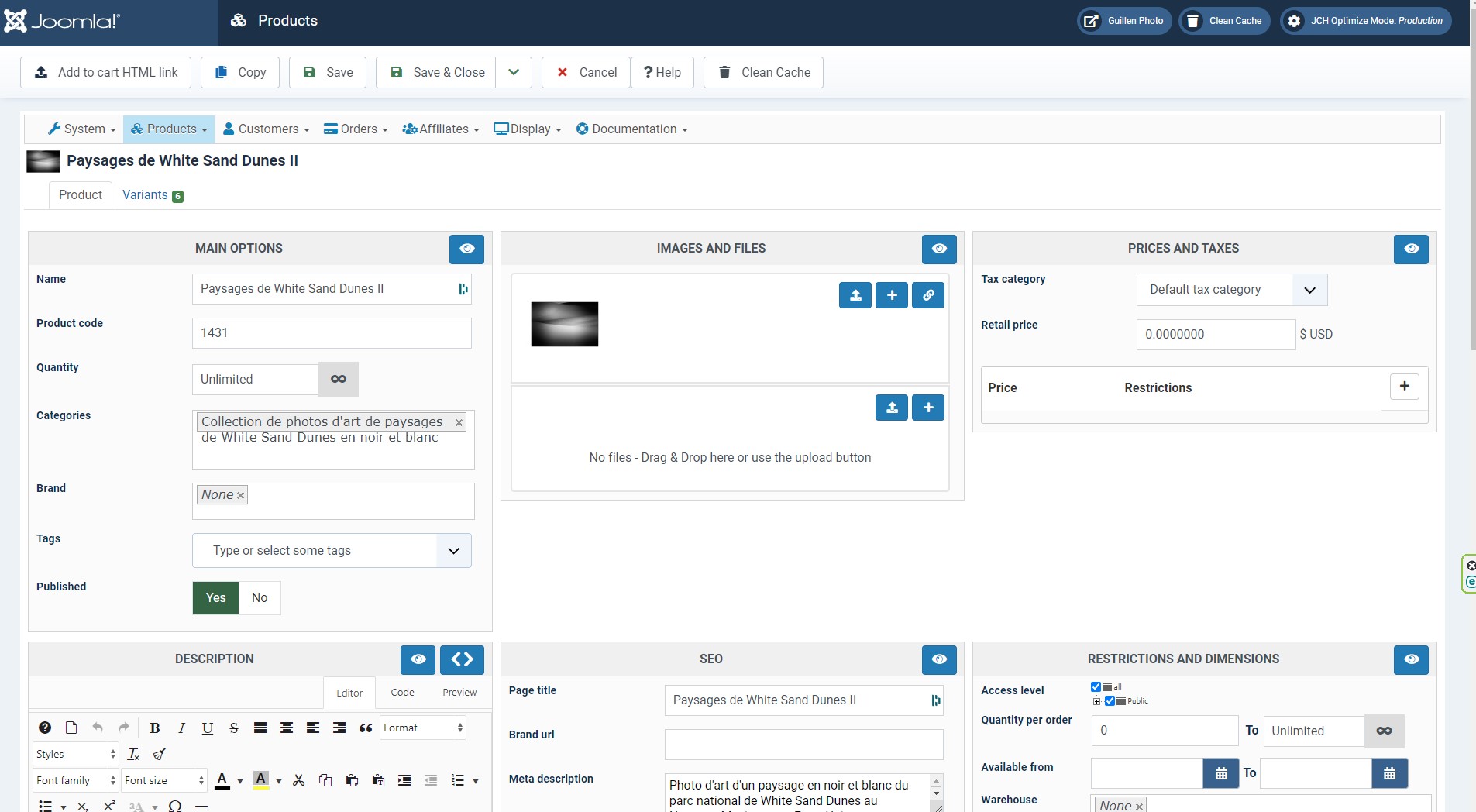The height and width of the screenshot is (812, 1476).
Task: Open the numbered list style arrow
Action: tap(476, 781)
